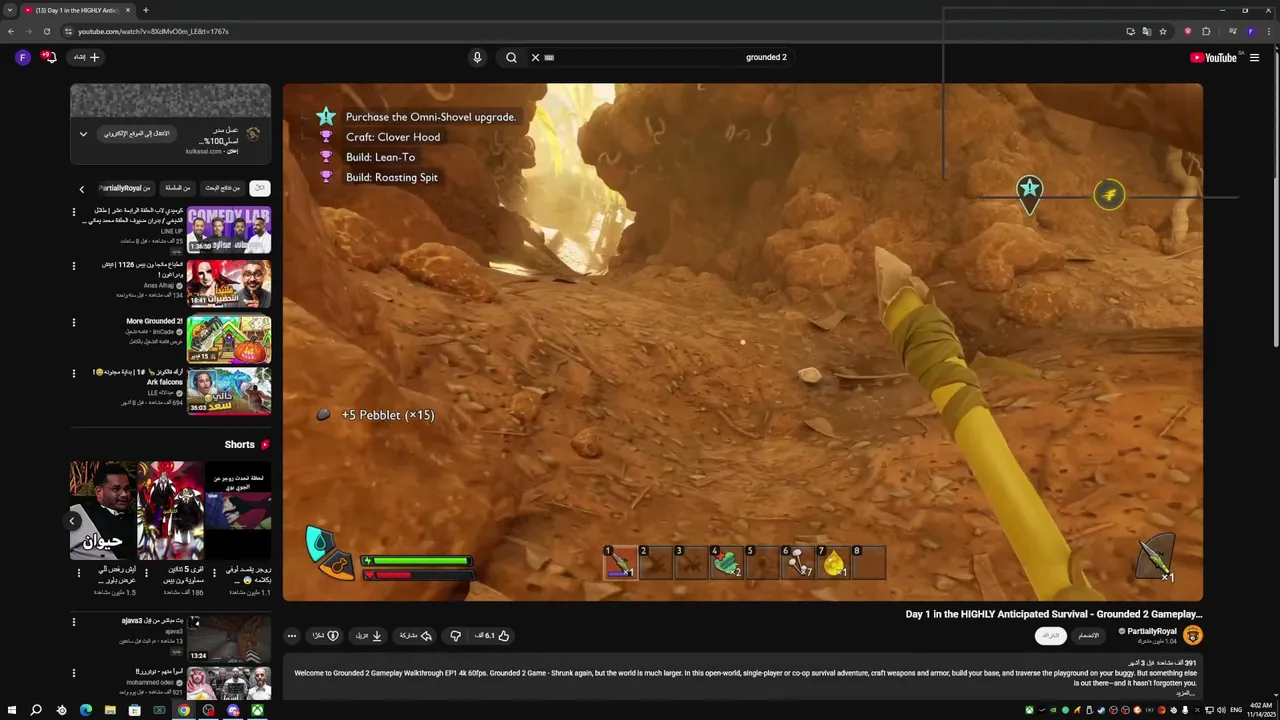Open the Chrome three-dot menu
This screenshot has width=1280, height=720.
1268,31
